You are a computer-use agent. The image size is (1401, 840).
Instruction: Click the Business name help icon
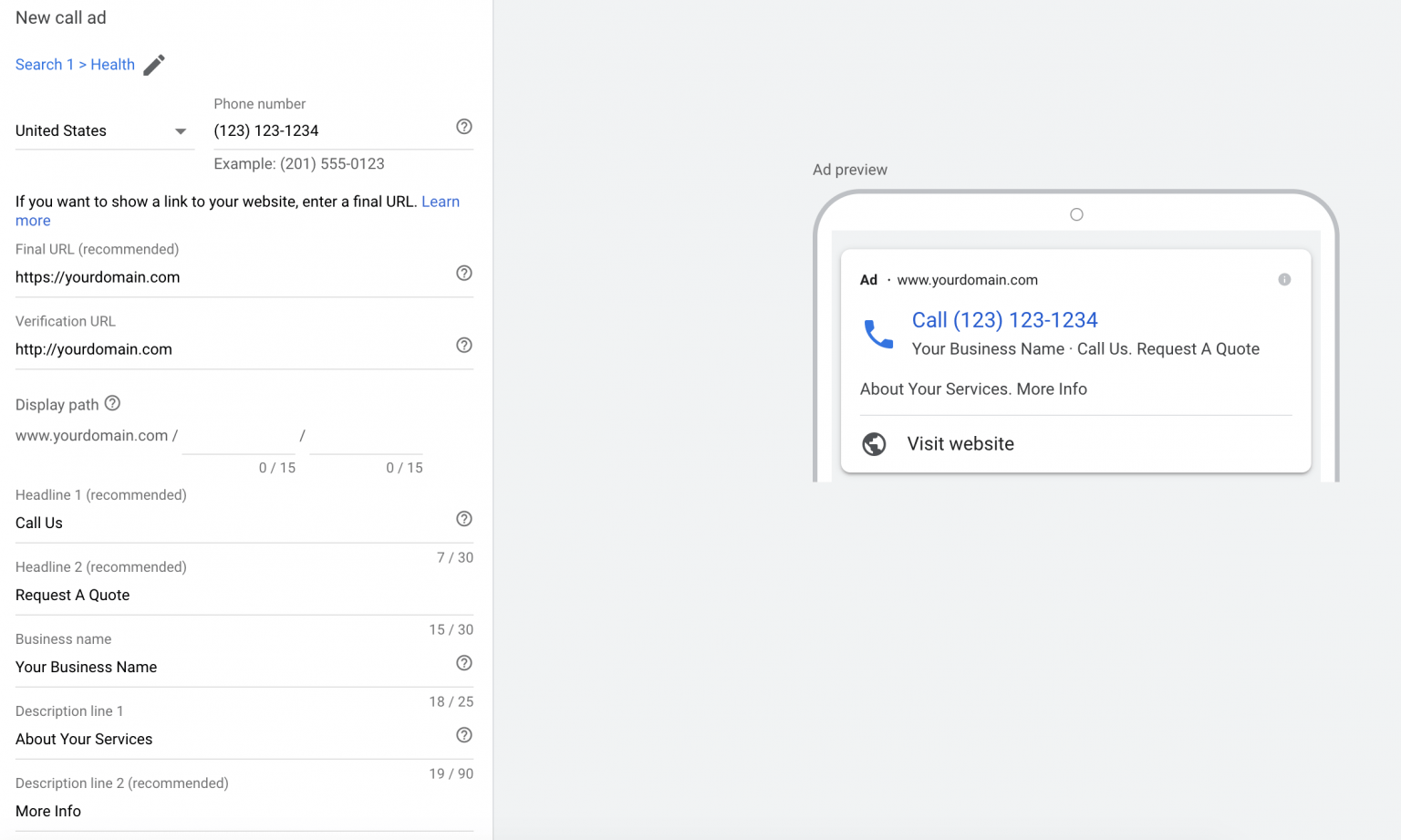[x=464, y=663]
